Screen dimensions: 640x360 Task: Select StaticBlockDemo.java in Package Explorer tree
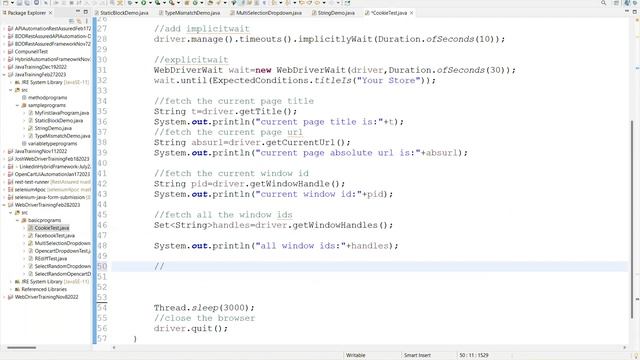[x=58, y=121]
